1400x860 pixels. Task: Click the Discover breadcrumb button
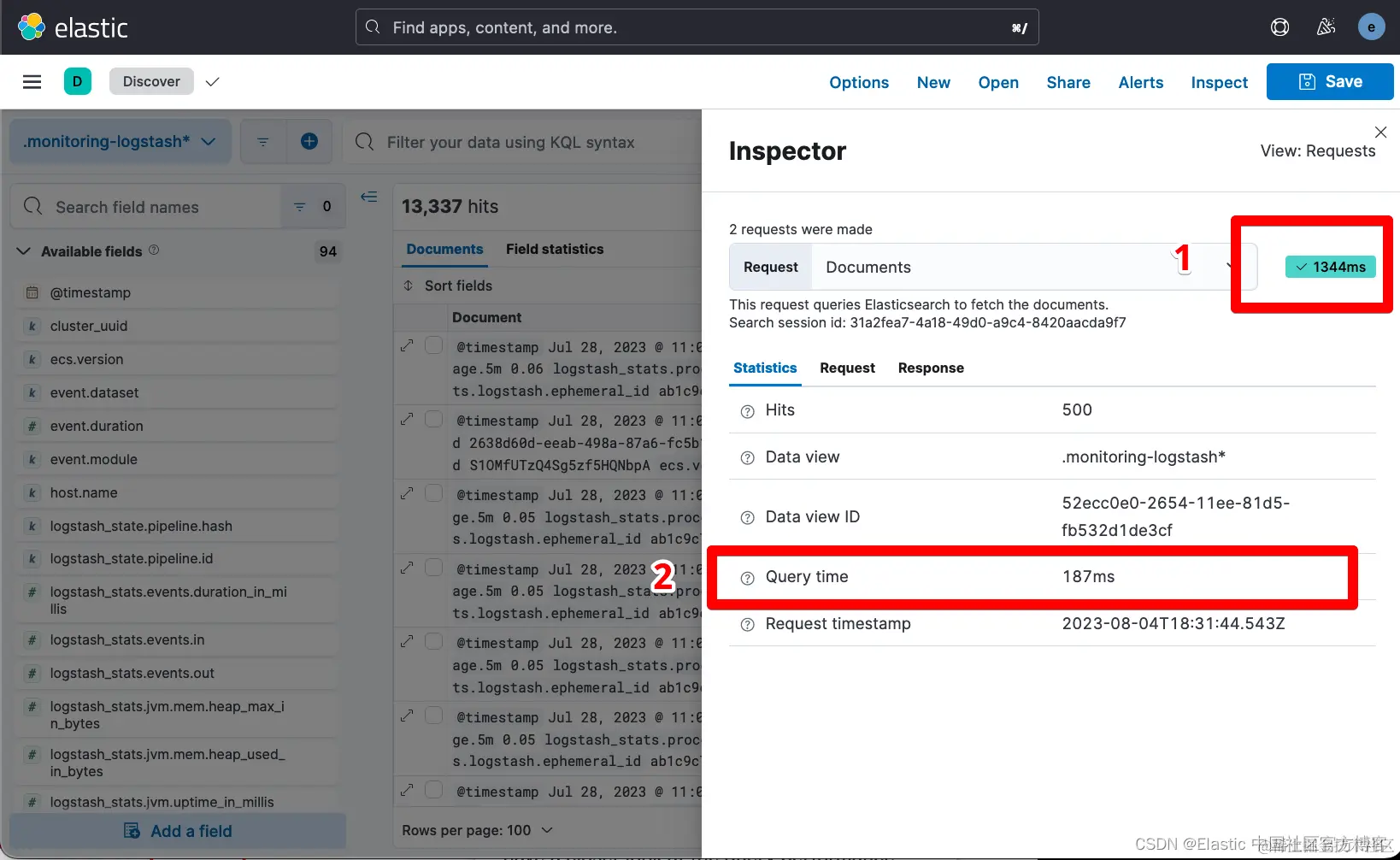151,81
